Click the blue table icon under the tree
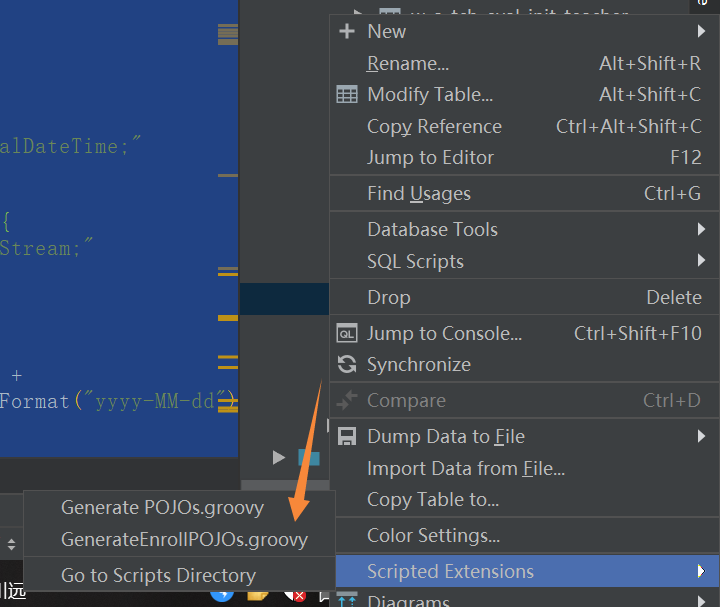720x607 pixels. 309,458
